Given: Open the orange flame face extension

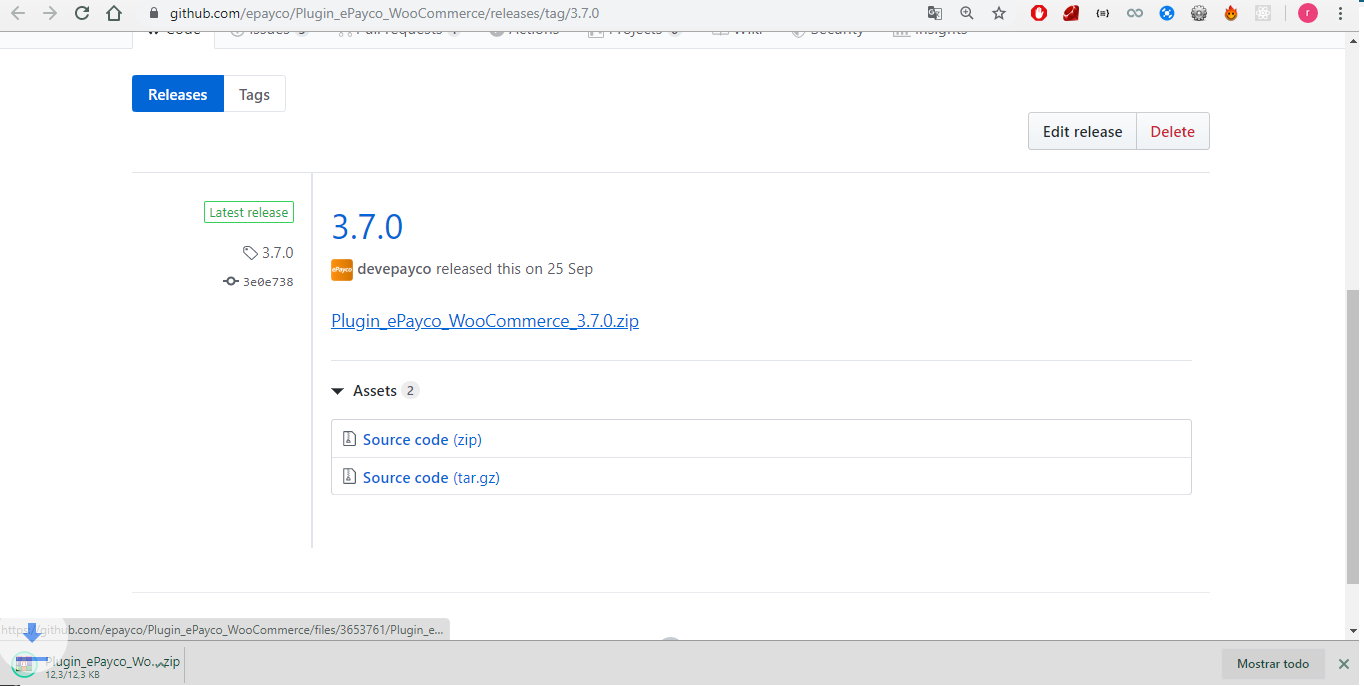Looking at the screenshot, I should (1231, 13).
